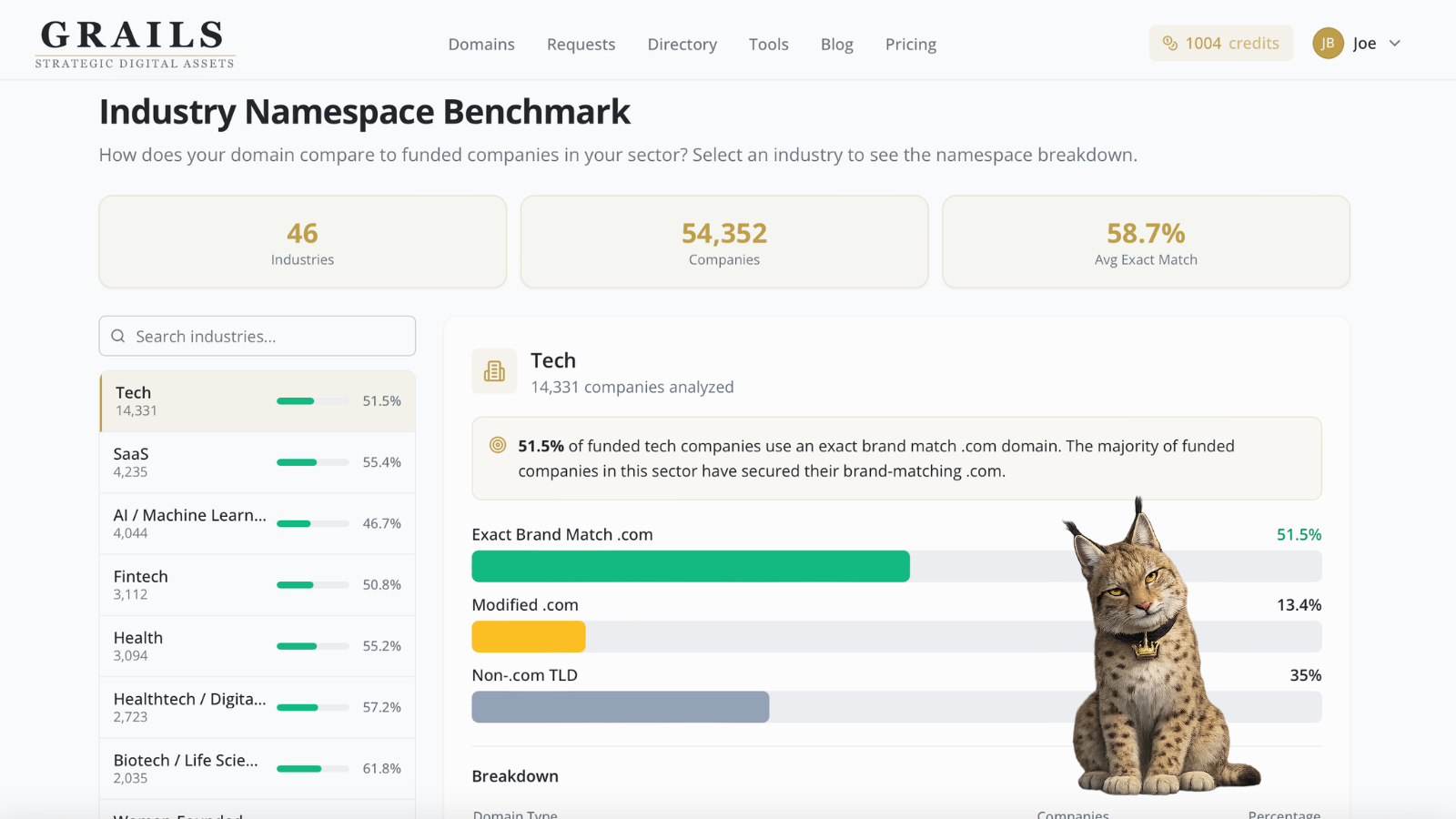Click the search magnifier icon
Viewport: 1456px width, 819px height.
(118, 337)
